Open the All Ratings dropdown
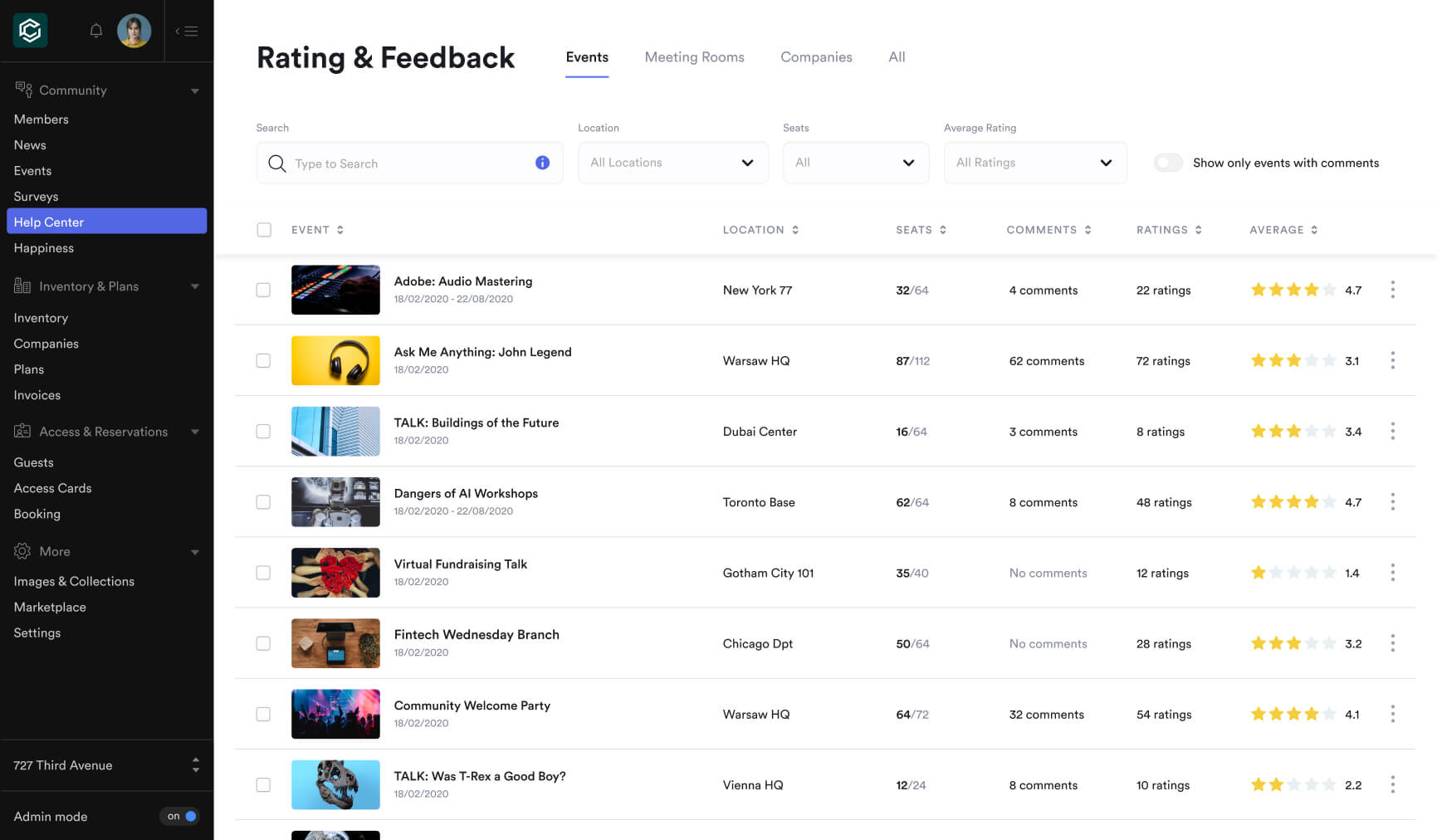The height and width of the screenshot is (840, 1437). coord(1035,163)
